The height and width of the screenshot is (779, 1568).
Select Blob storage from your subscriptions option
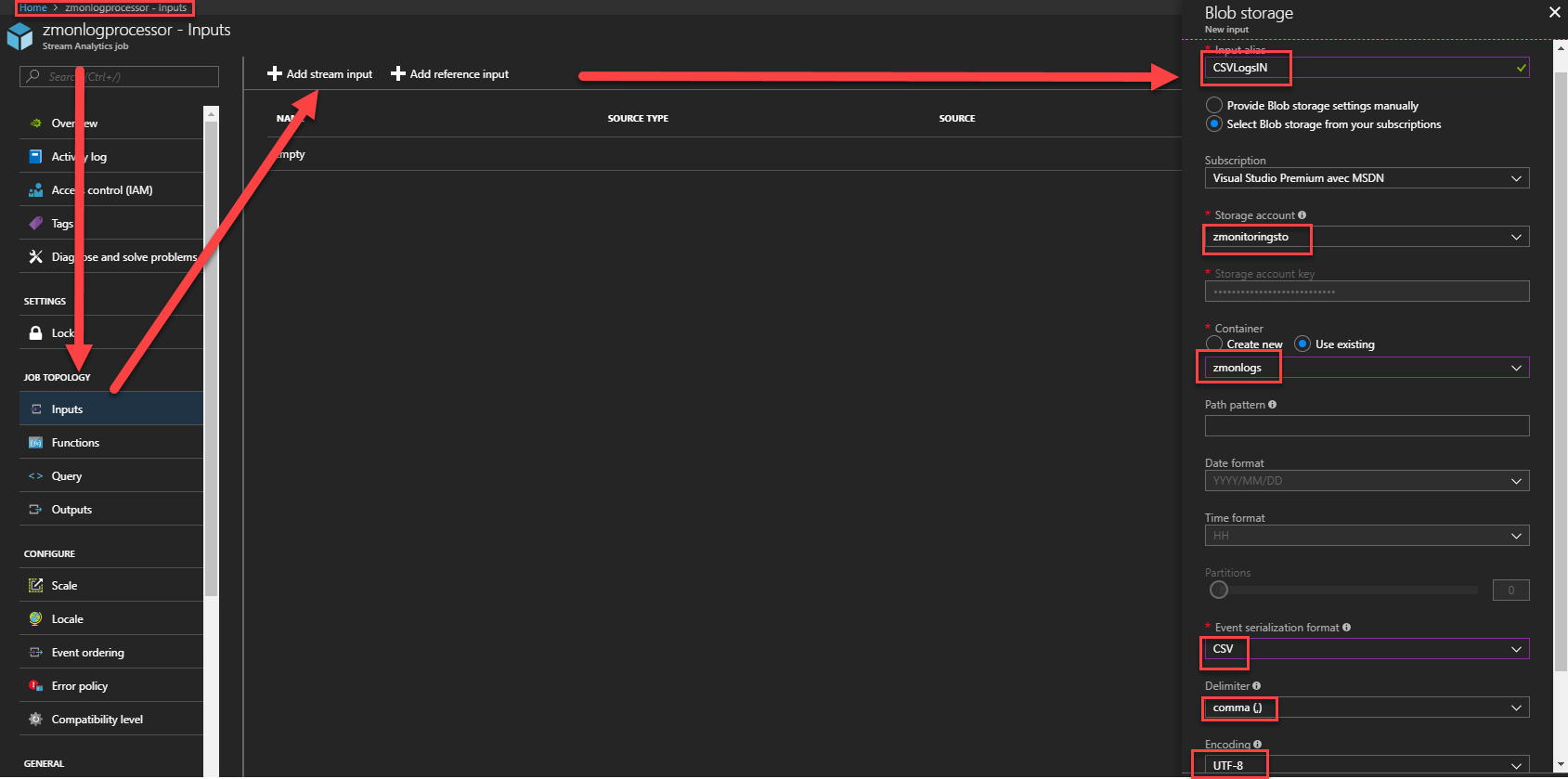point(1213,123)
